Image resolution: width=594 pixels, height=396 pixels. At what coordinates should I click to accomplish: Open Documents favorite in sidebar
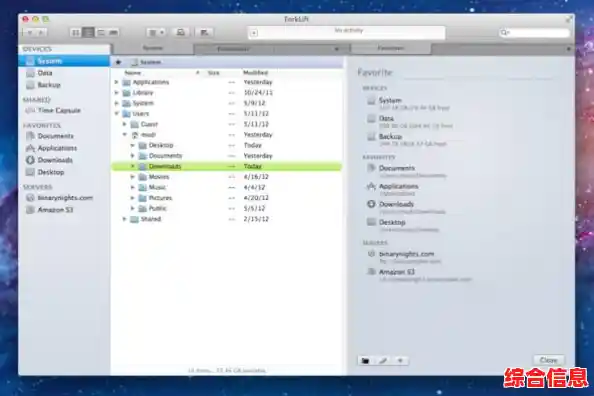tap(64, 136)
